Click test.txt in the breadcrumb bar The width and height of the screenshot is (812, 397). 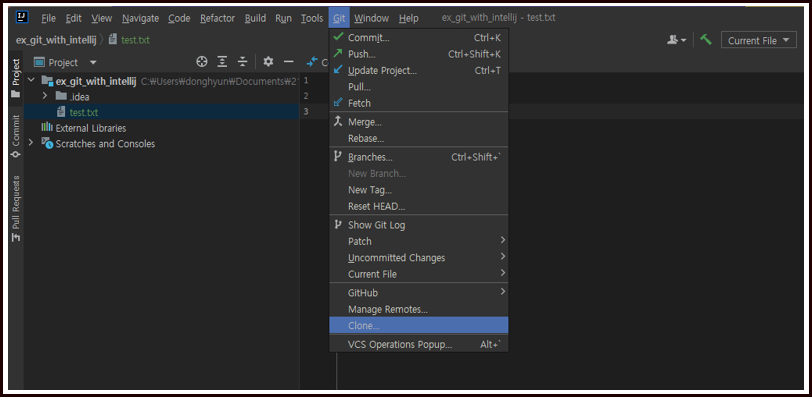point(135,40)
